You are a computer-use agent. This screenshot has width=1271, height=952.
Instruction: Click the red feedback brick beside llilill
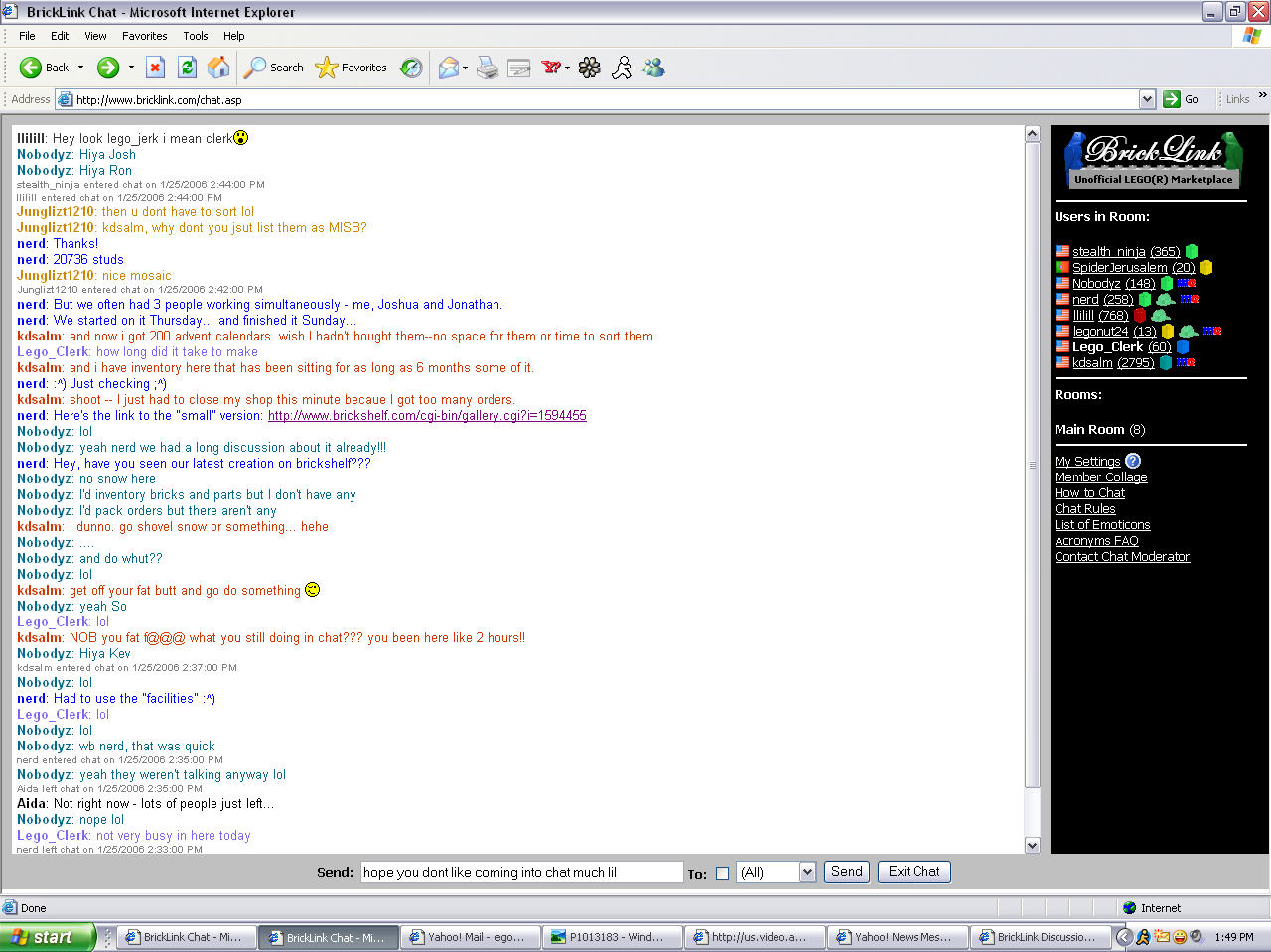1140,316
